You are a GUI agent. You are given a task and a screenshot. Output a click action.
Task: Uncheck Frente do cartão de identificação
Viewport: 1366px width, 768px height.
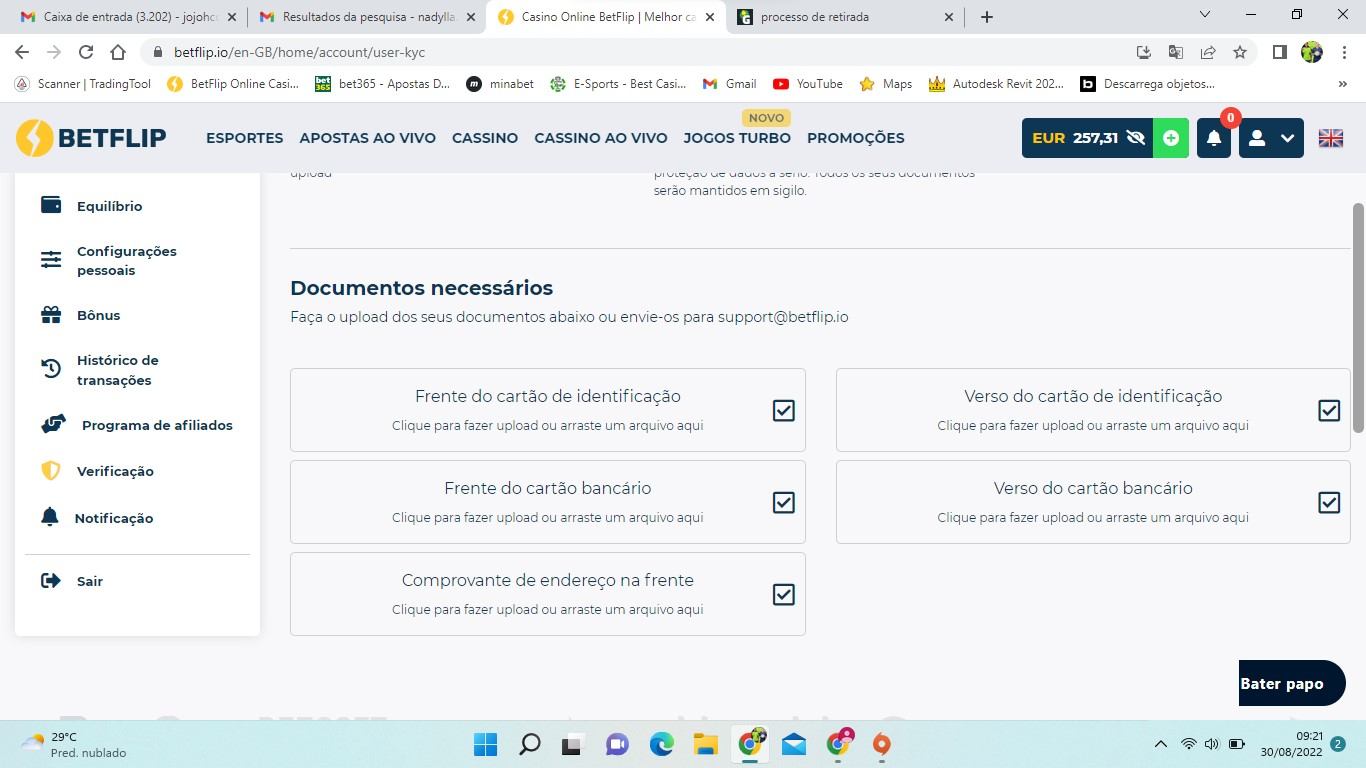pyautogui.click(x=783, y=410)
